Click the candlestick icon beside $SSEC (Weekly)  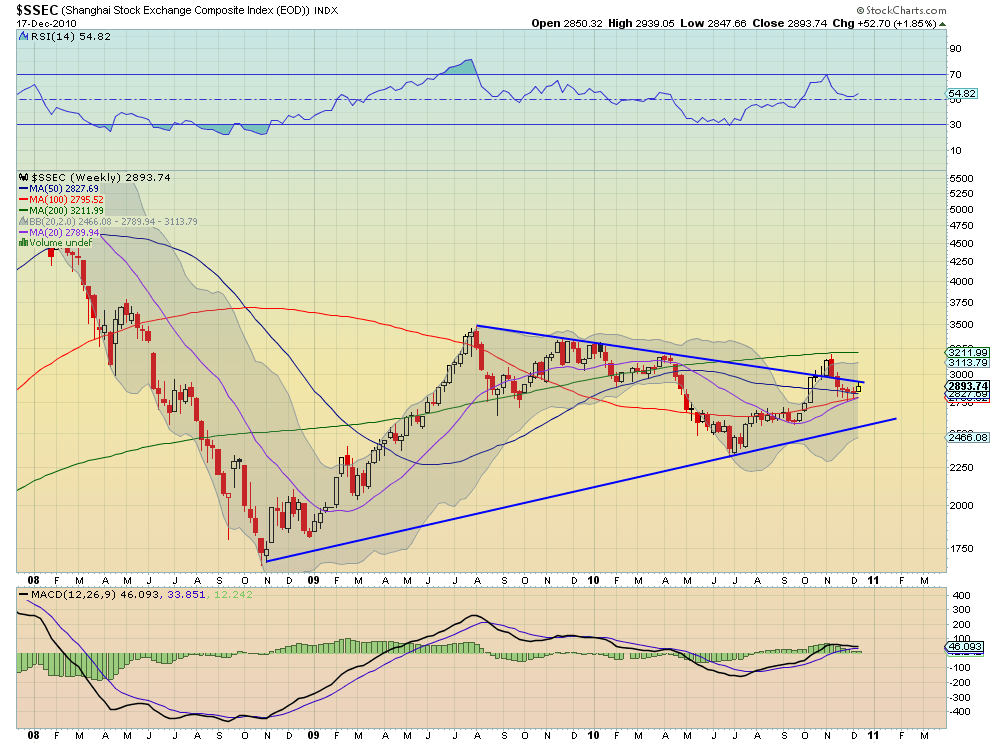click(24, 177)
